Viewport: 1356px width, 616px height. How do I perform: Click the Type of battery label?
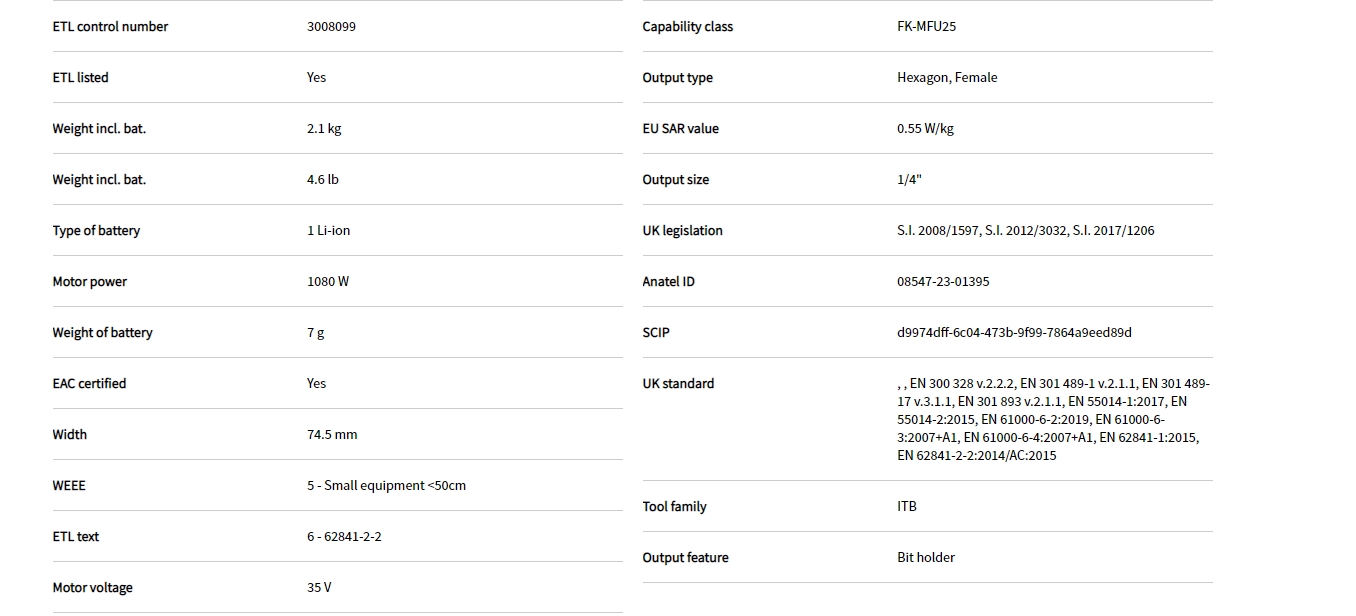(x=96, y=231)
